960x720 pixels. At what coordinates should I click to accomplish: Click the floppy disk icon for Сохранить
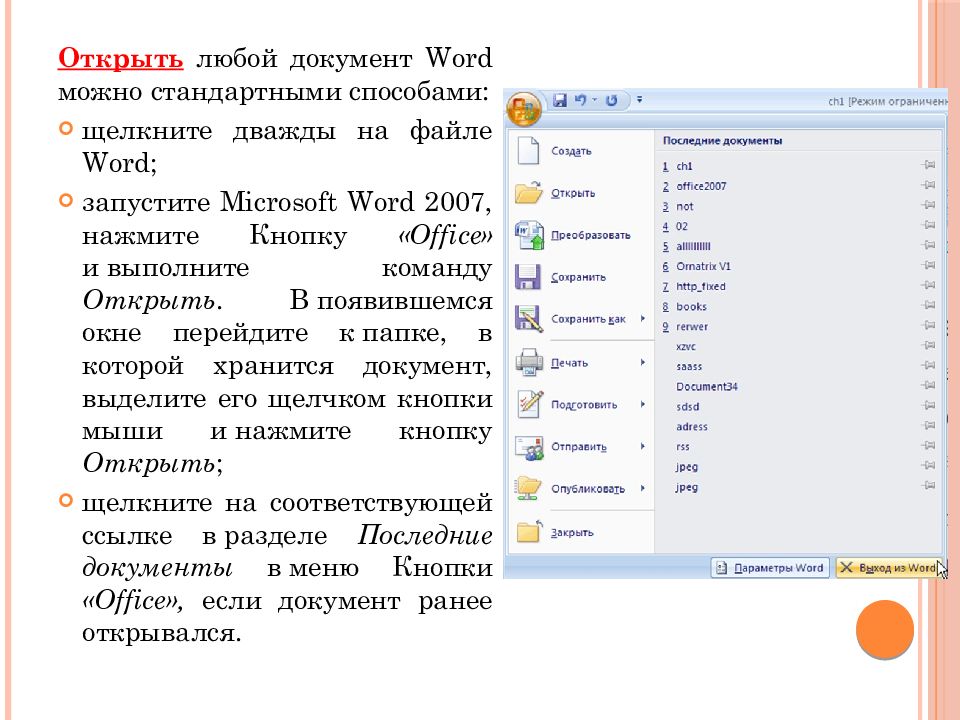click(x=528, y=277)
